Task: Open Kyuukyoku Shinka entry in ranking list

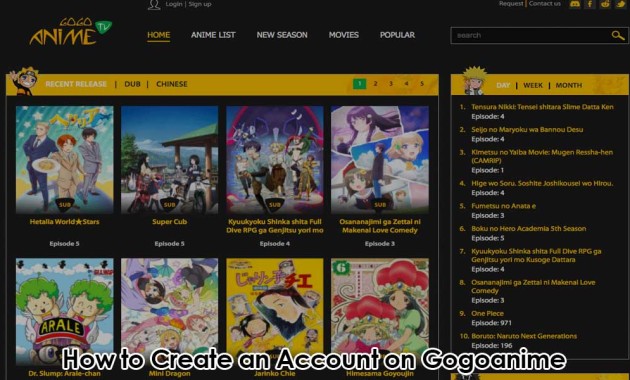Action: coord(536,255)
